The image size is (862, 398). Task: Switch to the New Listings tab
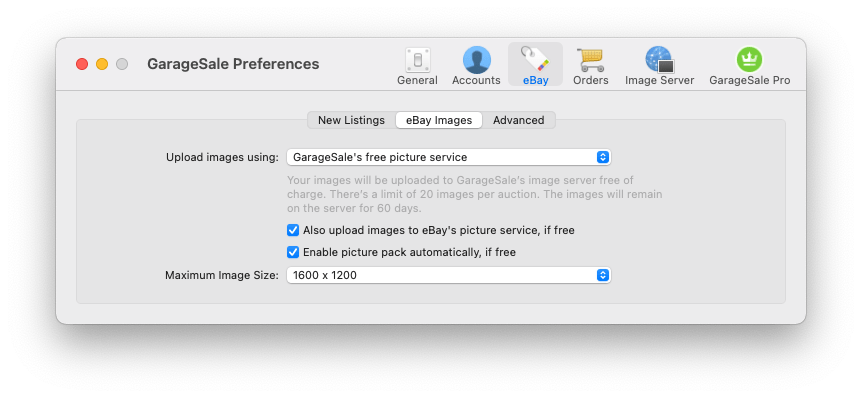[x=351, y=120]
